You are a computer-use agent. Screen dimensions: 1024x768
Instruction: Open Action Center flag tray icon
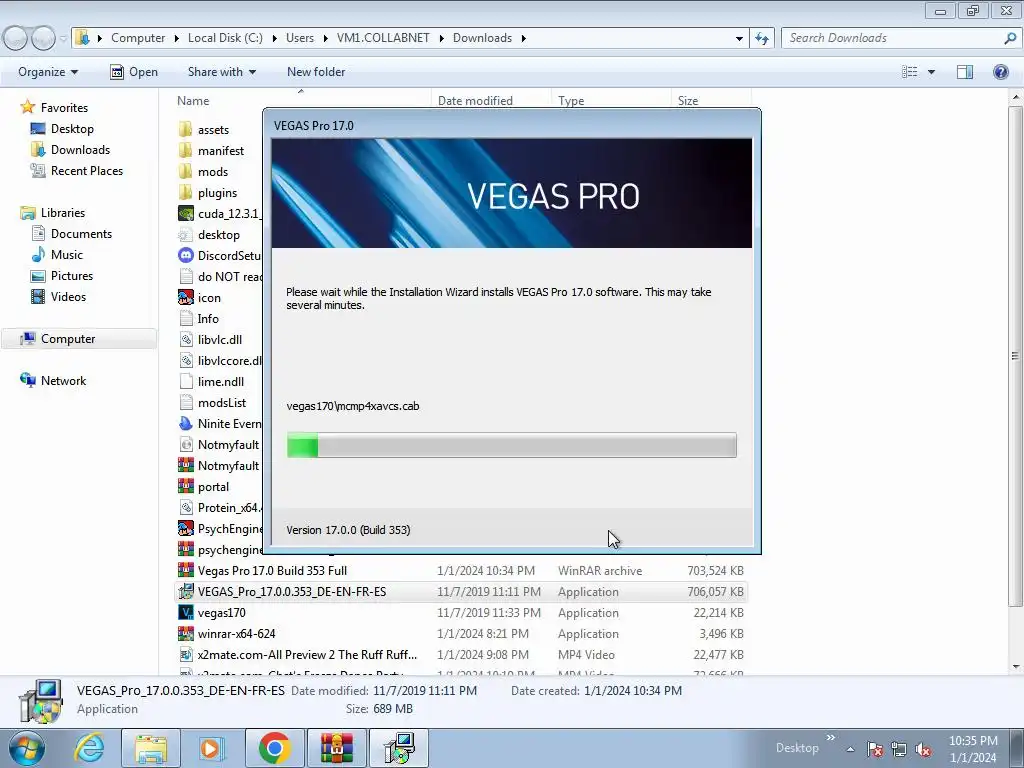point(875,749)
